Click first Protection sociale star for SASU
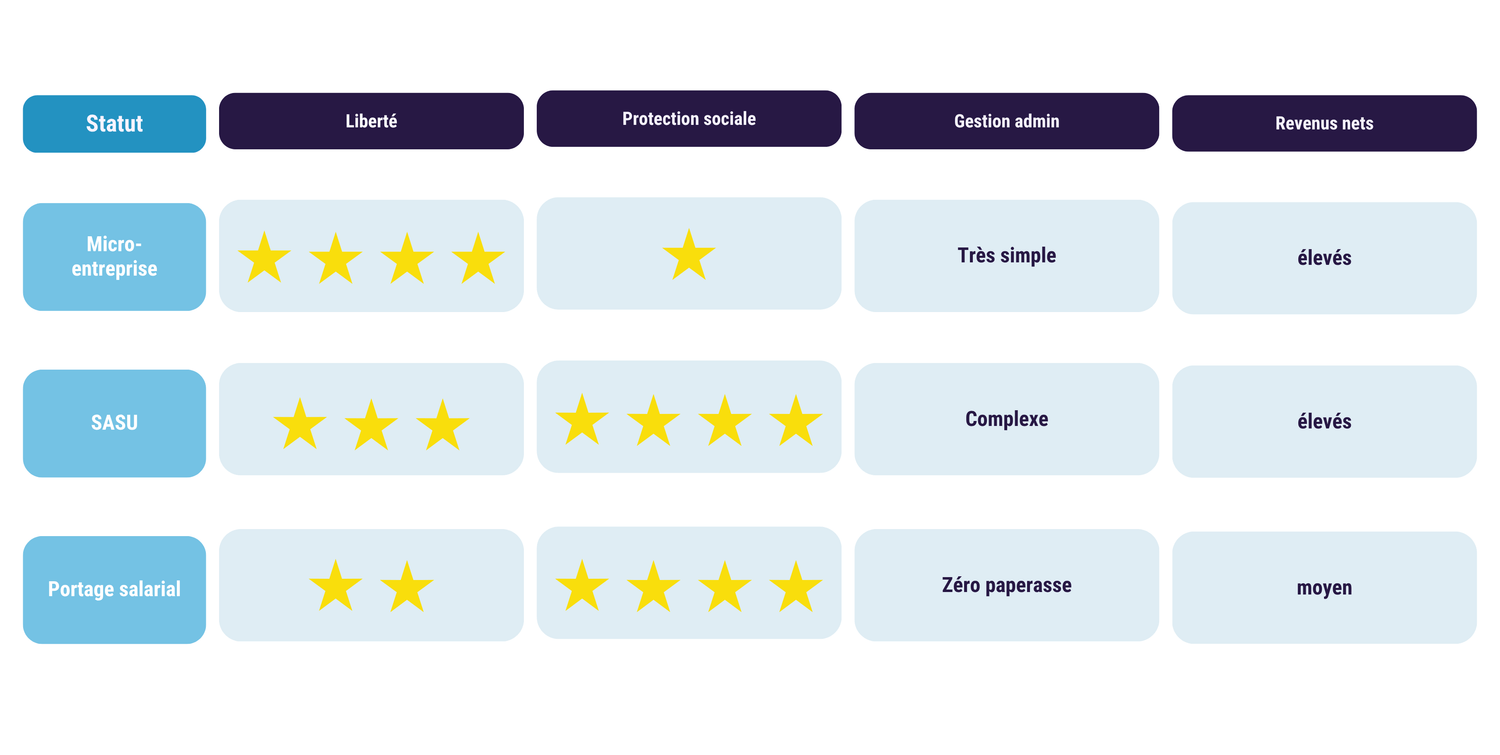The width and height of the screenshot is (1500, 755). (582, 421)
